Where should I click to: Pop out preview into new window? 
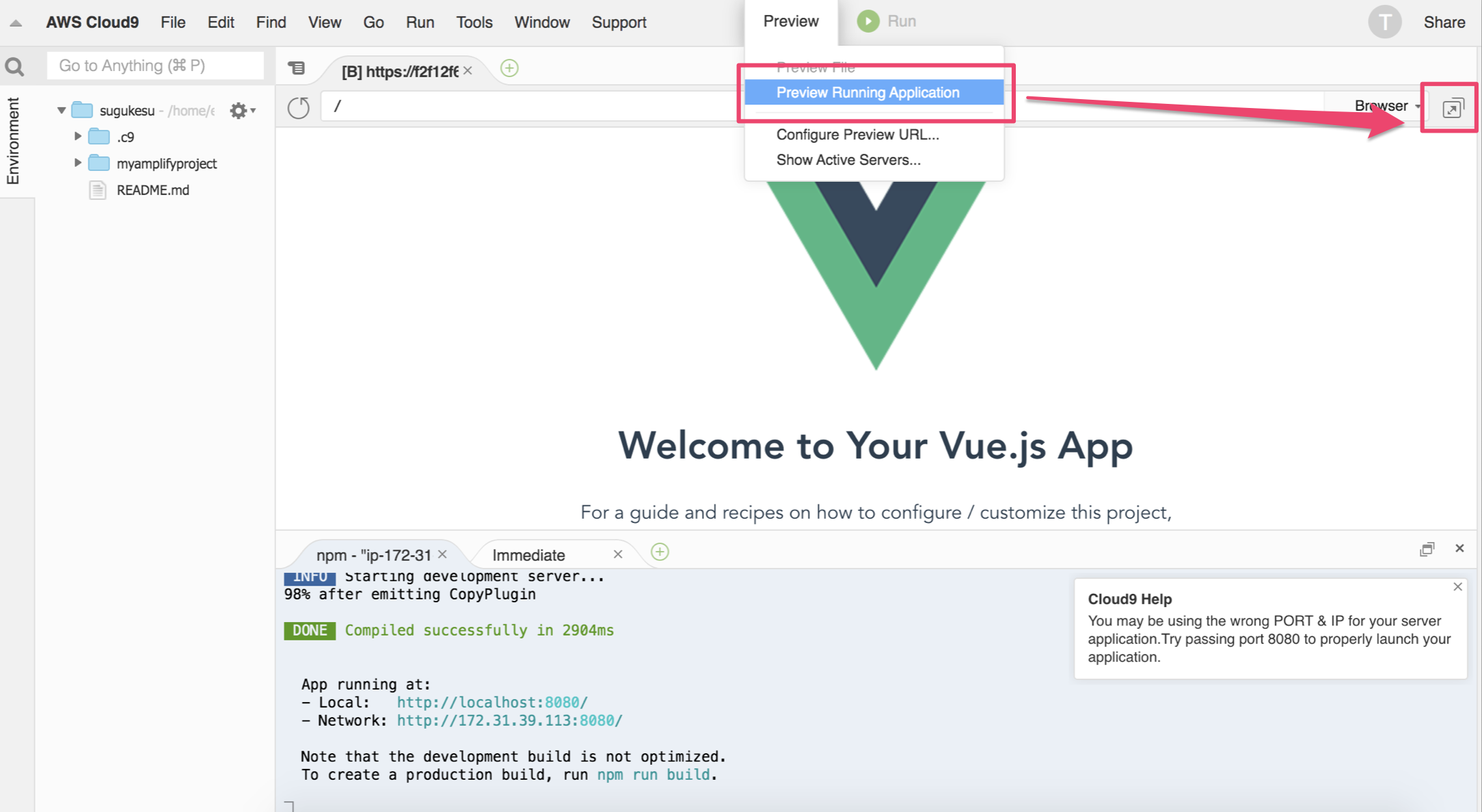click(x=1453, y=108)
